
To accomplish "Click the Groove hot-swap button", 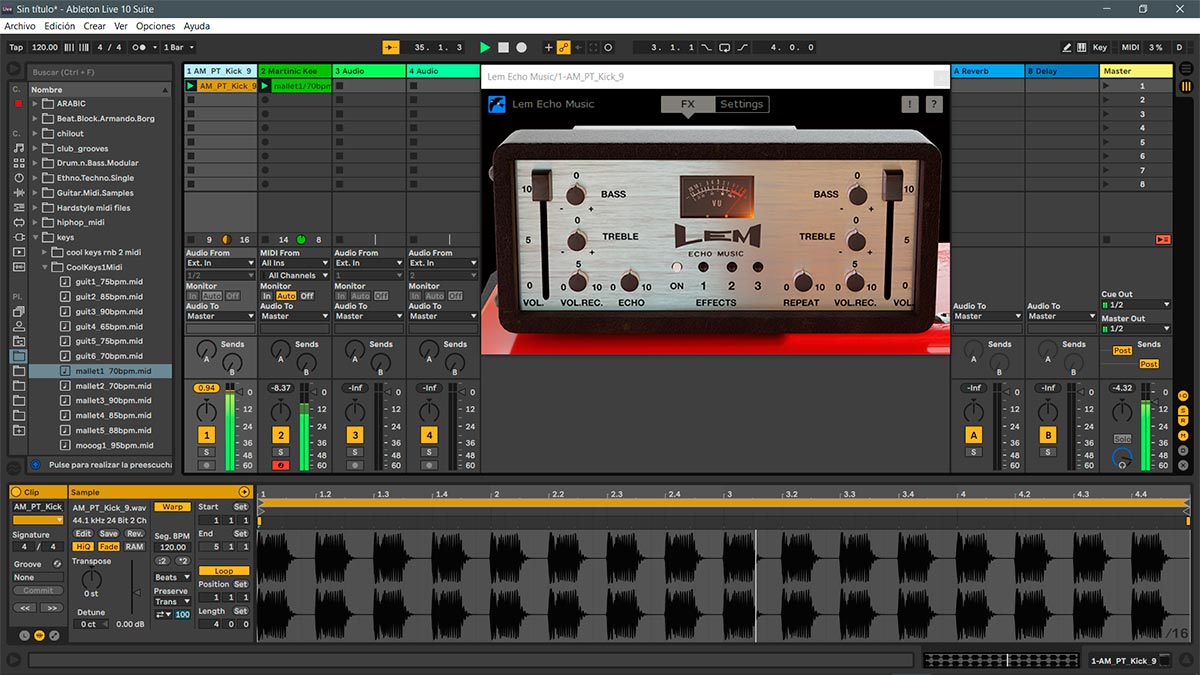I will [x=57, y=564].
